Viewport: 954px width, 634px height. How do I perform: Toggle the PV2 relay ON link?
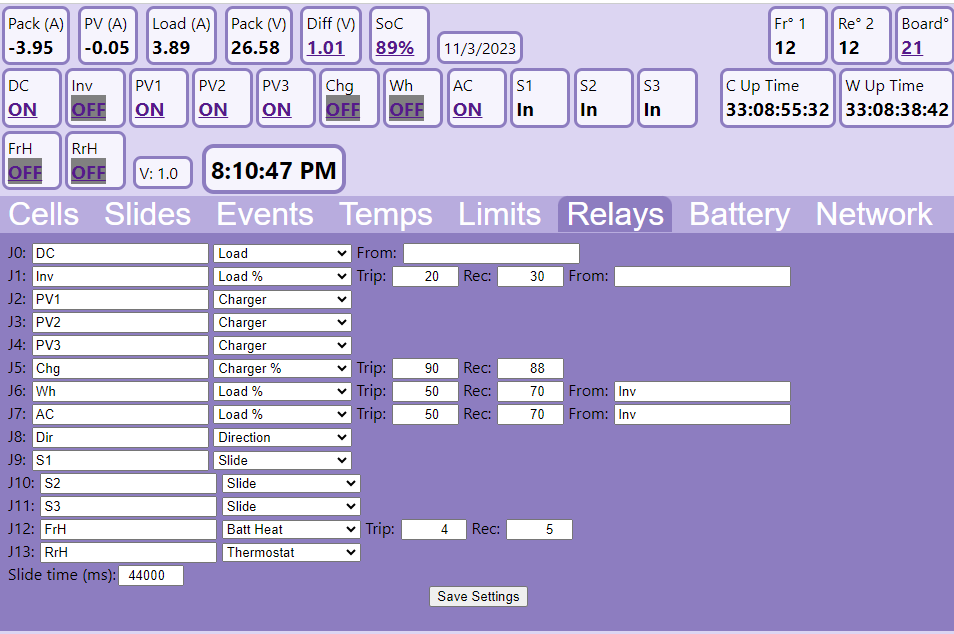pos(213,110)
